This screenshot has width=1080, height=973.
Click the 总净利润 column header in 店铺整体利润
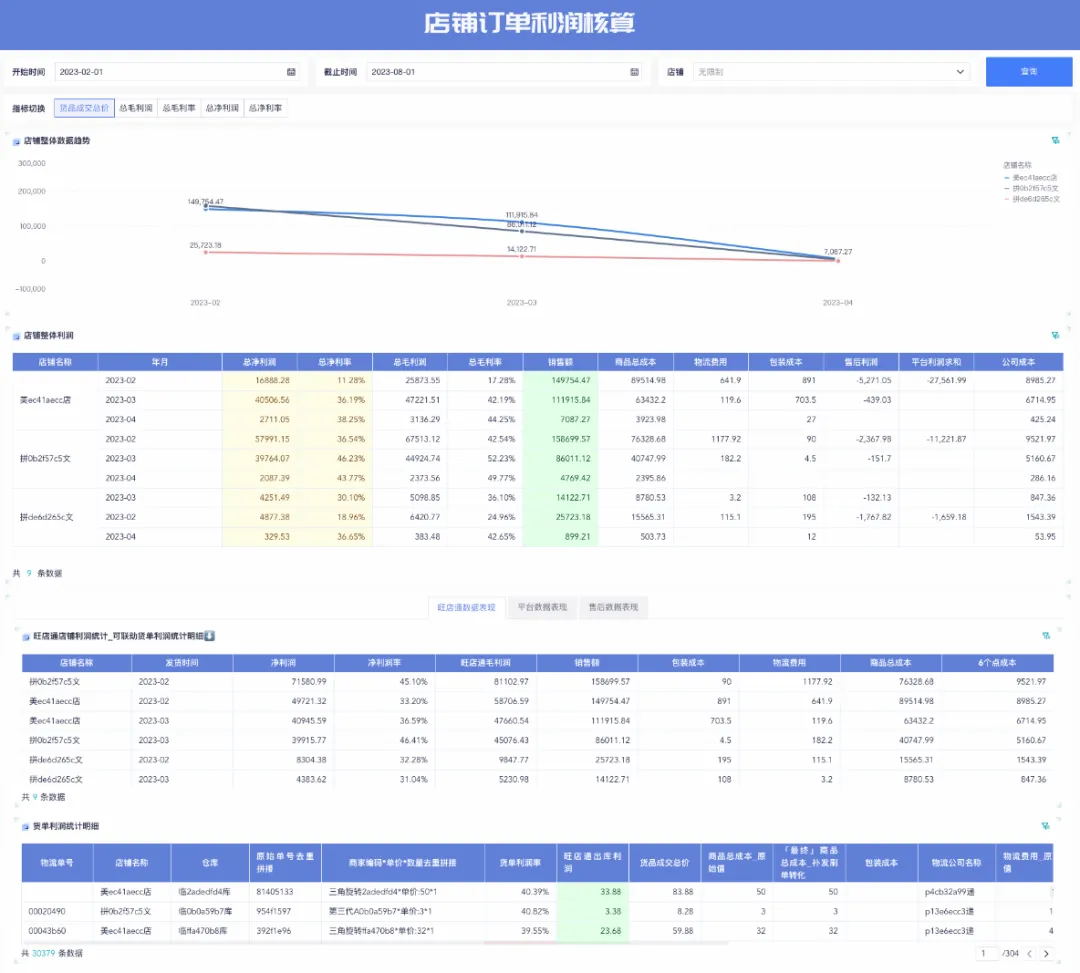pyautogui.click(x=260, y=362)
